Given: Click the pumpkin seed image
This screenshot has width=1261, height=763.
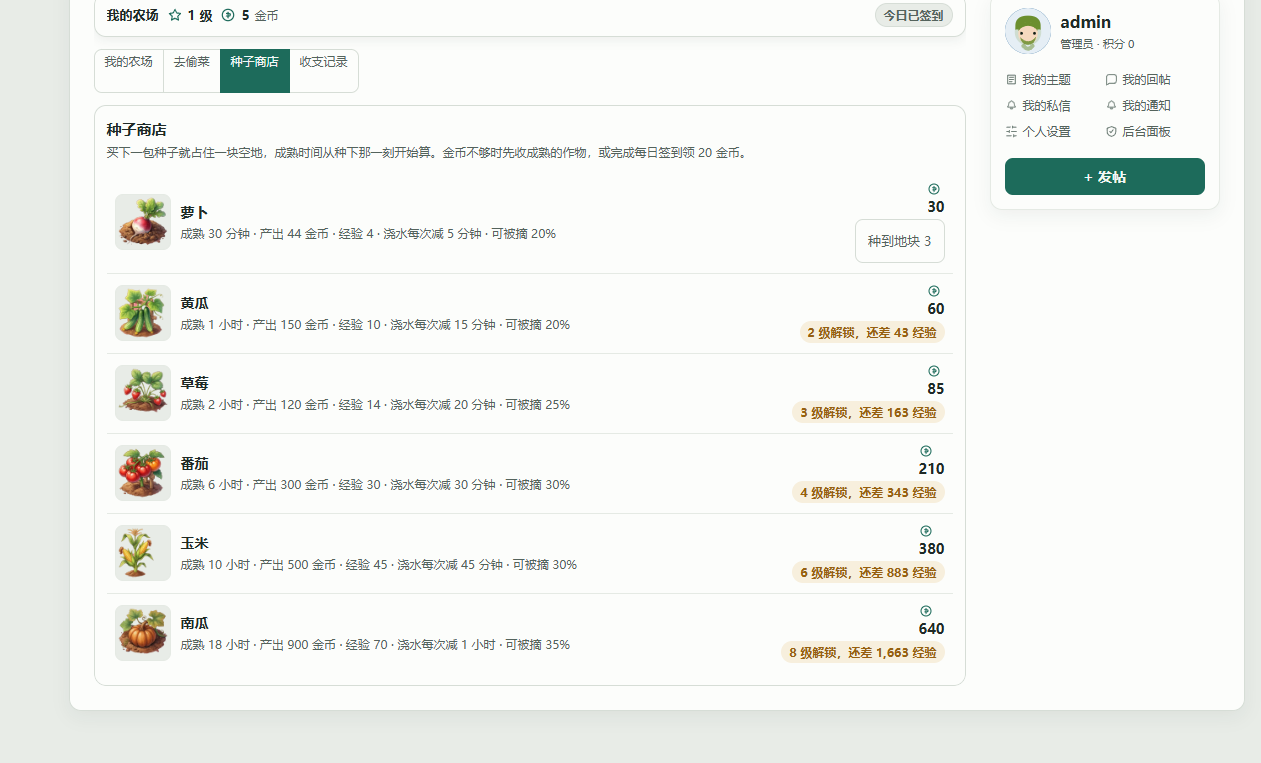Looking at the screenshot, I should [143, 633].
